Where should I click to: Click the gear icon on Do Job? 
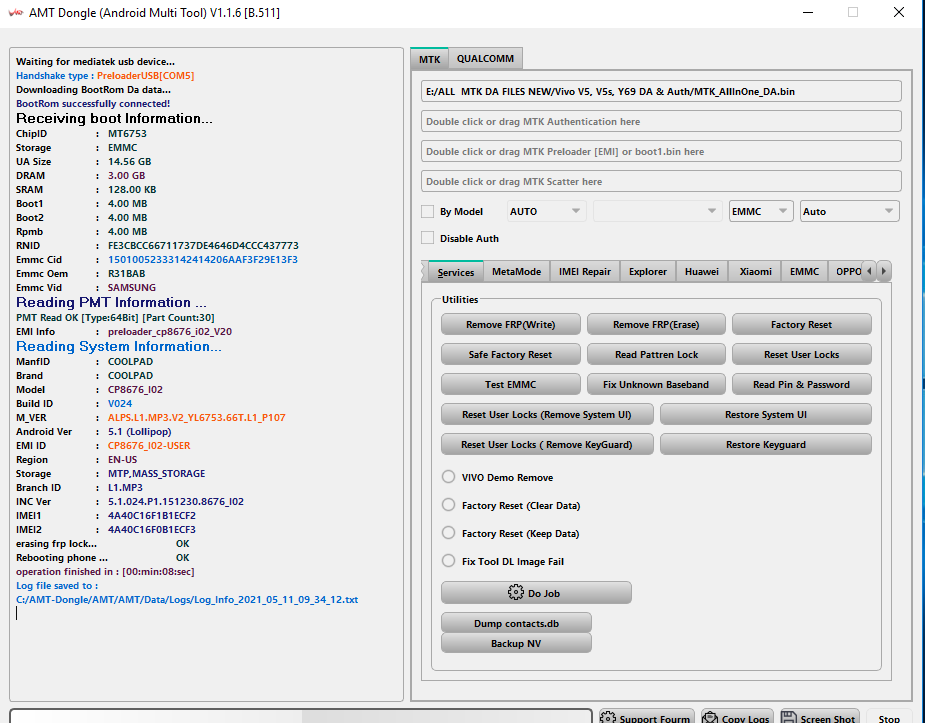(516, 592)
